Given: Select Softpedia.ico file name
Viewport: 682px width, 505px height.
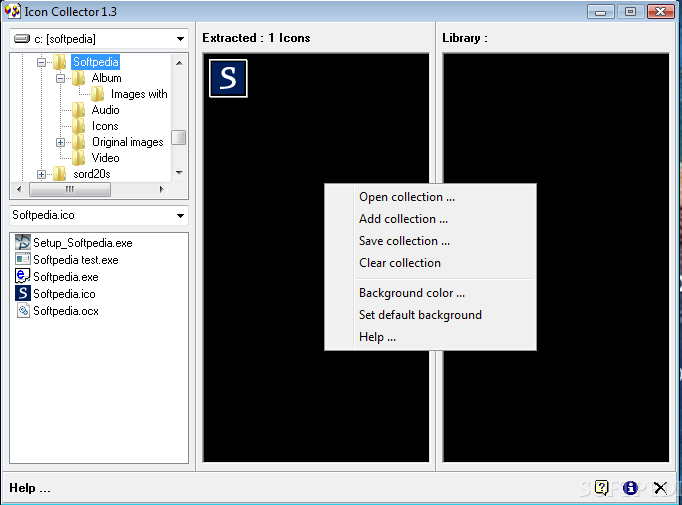Looking at the screenshot, I should point(64,294).
